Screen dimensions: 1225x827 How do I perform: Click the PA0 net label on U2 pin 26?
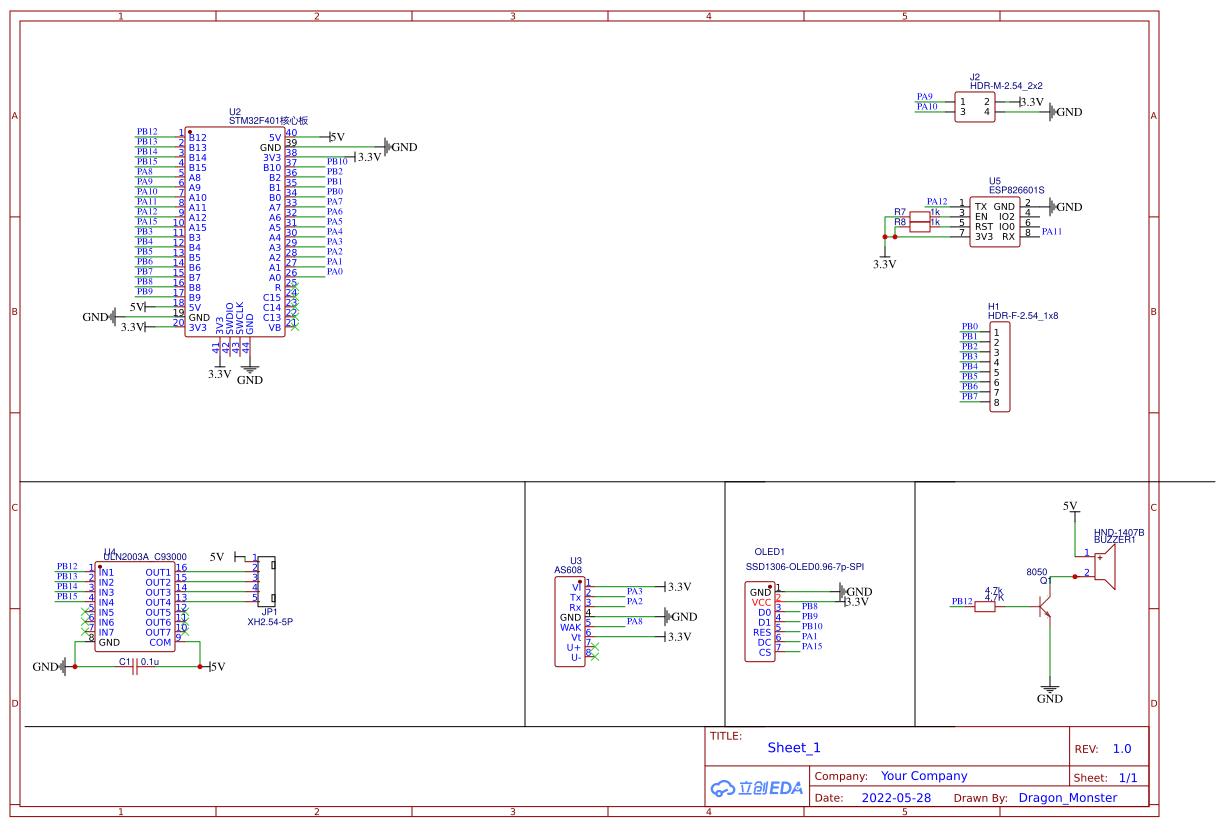tap(335, 271)
